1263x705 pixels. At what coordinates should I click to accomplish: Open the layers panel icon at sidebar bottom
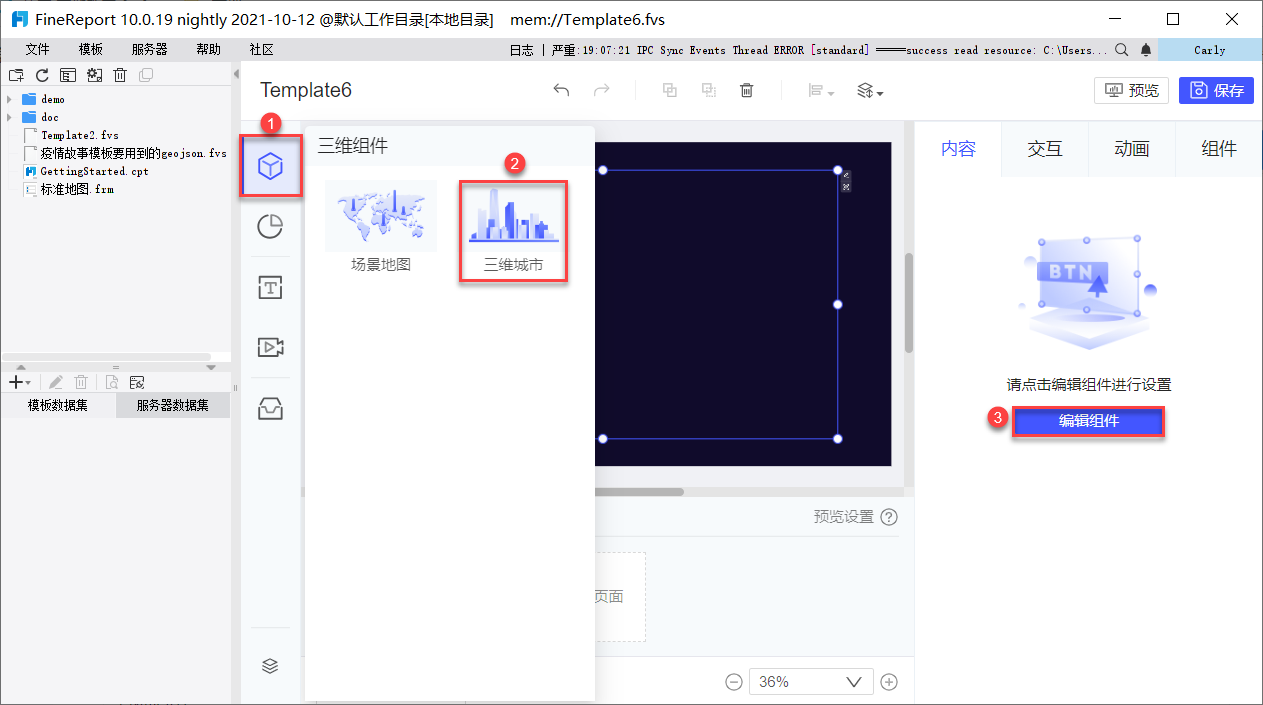tap(270, 666)
